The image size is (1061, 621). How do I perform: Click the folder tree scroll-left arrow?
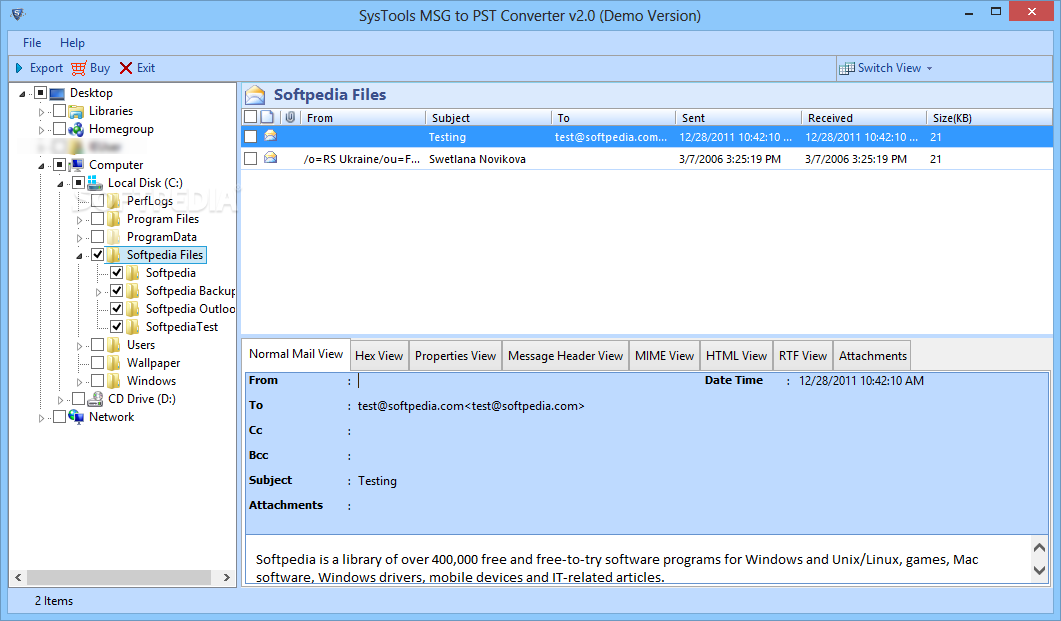pos(18,578)
